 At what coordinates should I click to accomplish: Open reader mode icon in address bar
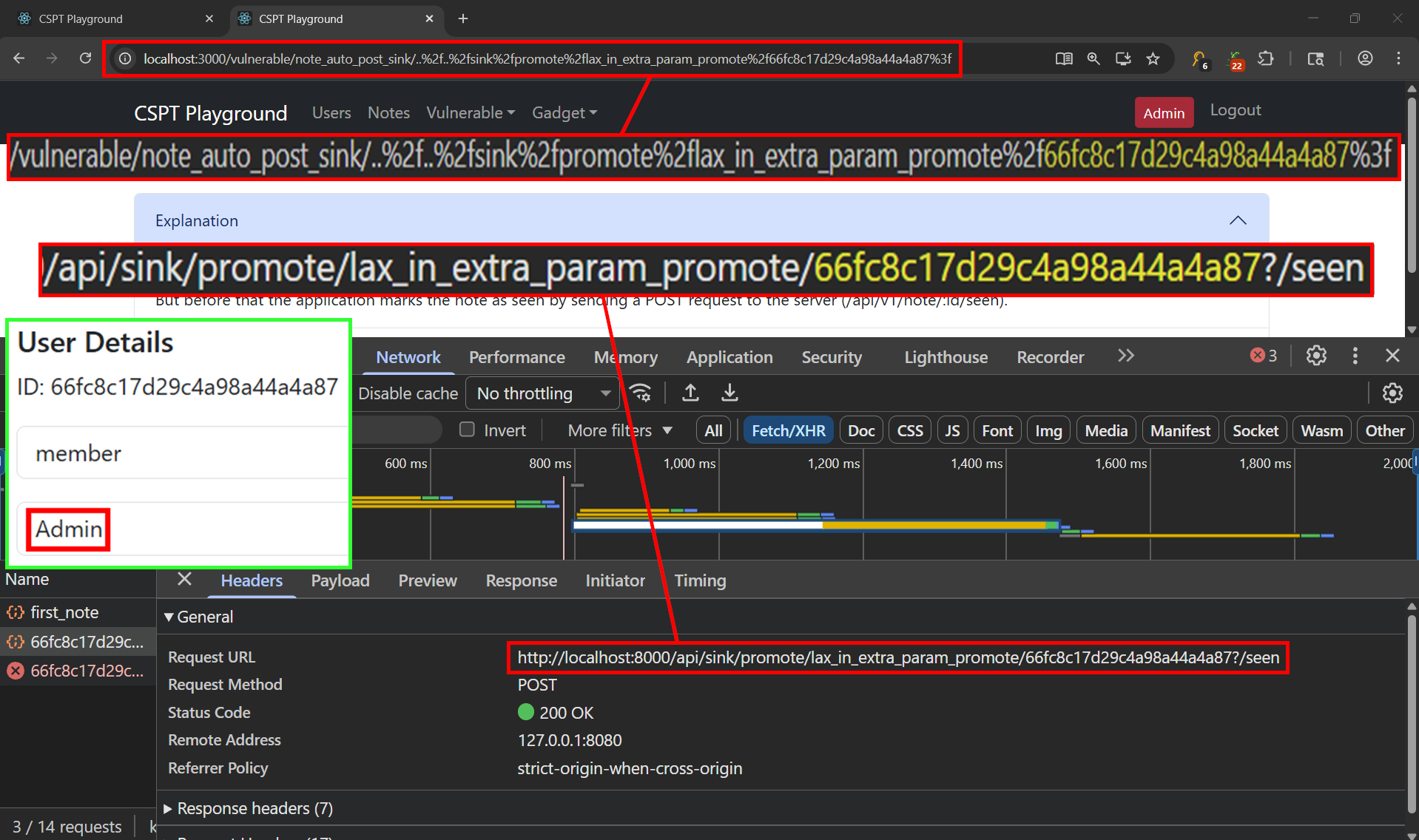click(1064, 58)
